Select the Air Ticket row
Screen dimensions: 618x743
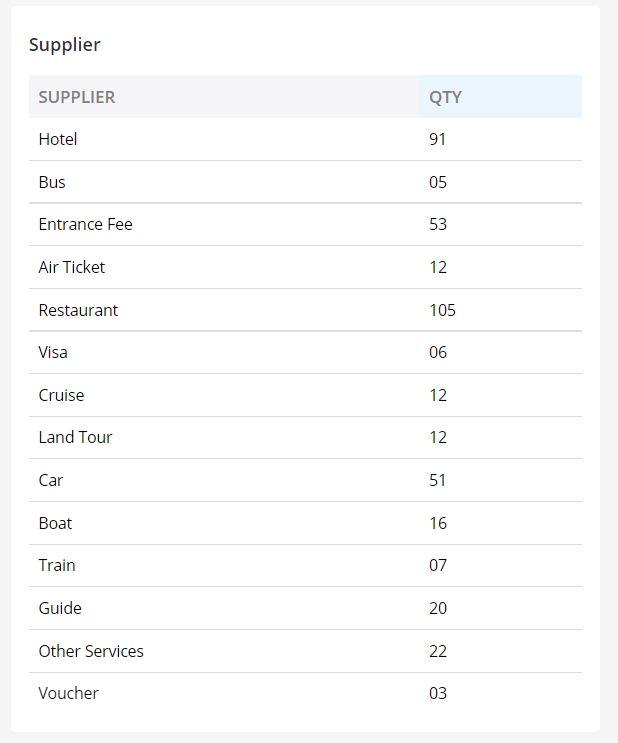(x=305, y=267)
